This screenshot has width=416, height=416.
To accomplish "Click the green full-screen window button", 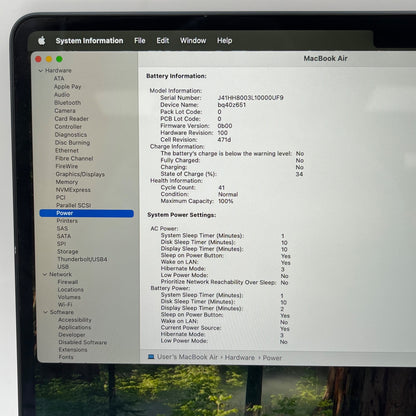I will tap(59, 59).
